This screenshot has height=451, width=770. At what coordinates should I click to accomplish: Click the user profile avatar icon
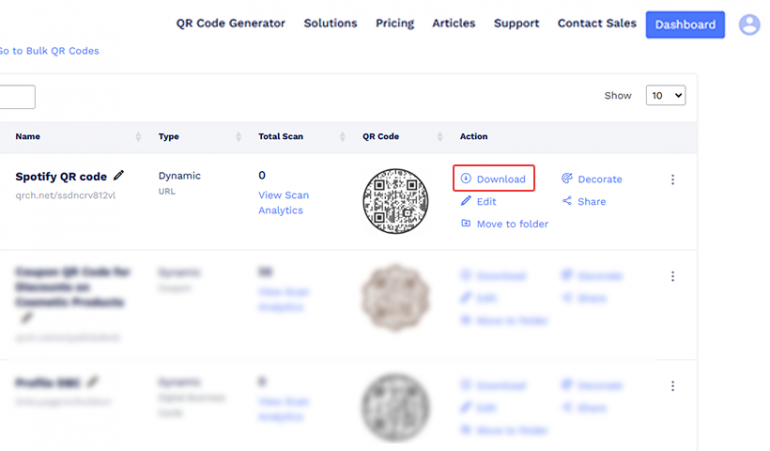click(749, 25)
